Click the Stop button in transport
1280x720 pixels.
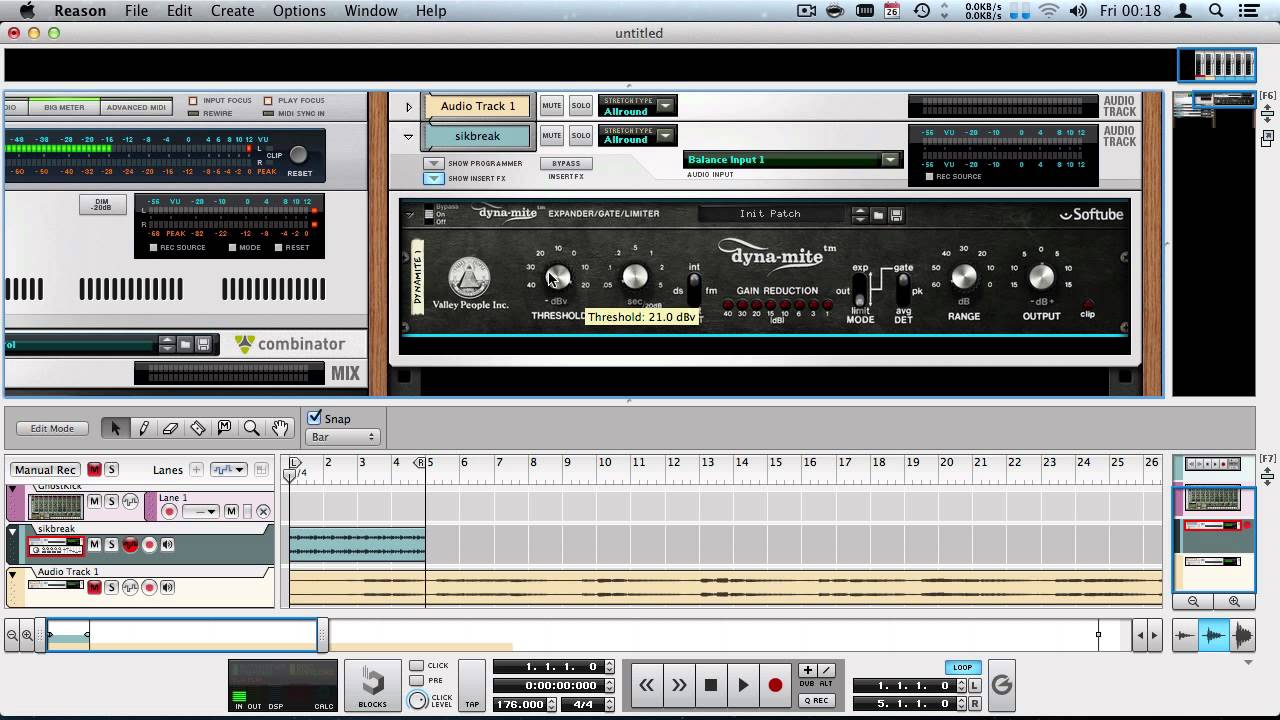coord(711,685)
